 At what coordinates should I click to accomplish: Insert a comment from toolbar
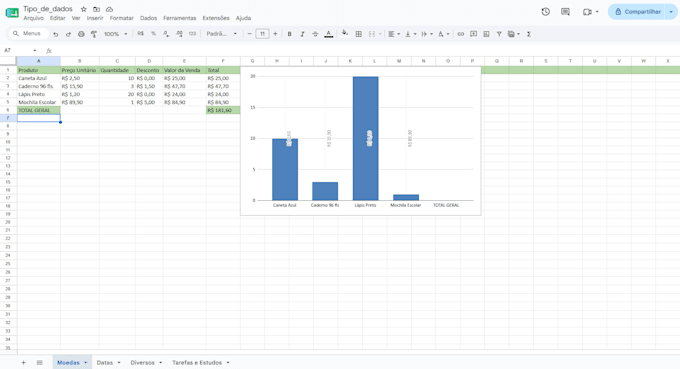[474, 34]
